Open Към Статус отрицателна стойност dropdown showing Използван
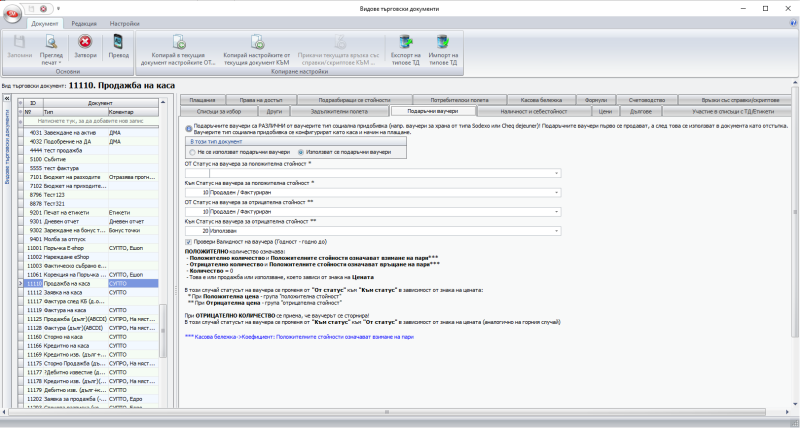This screenshot has height=428, width=800. (556, 231)
